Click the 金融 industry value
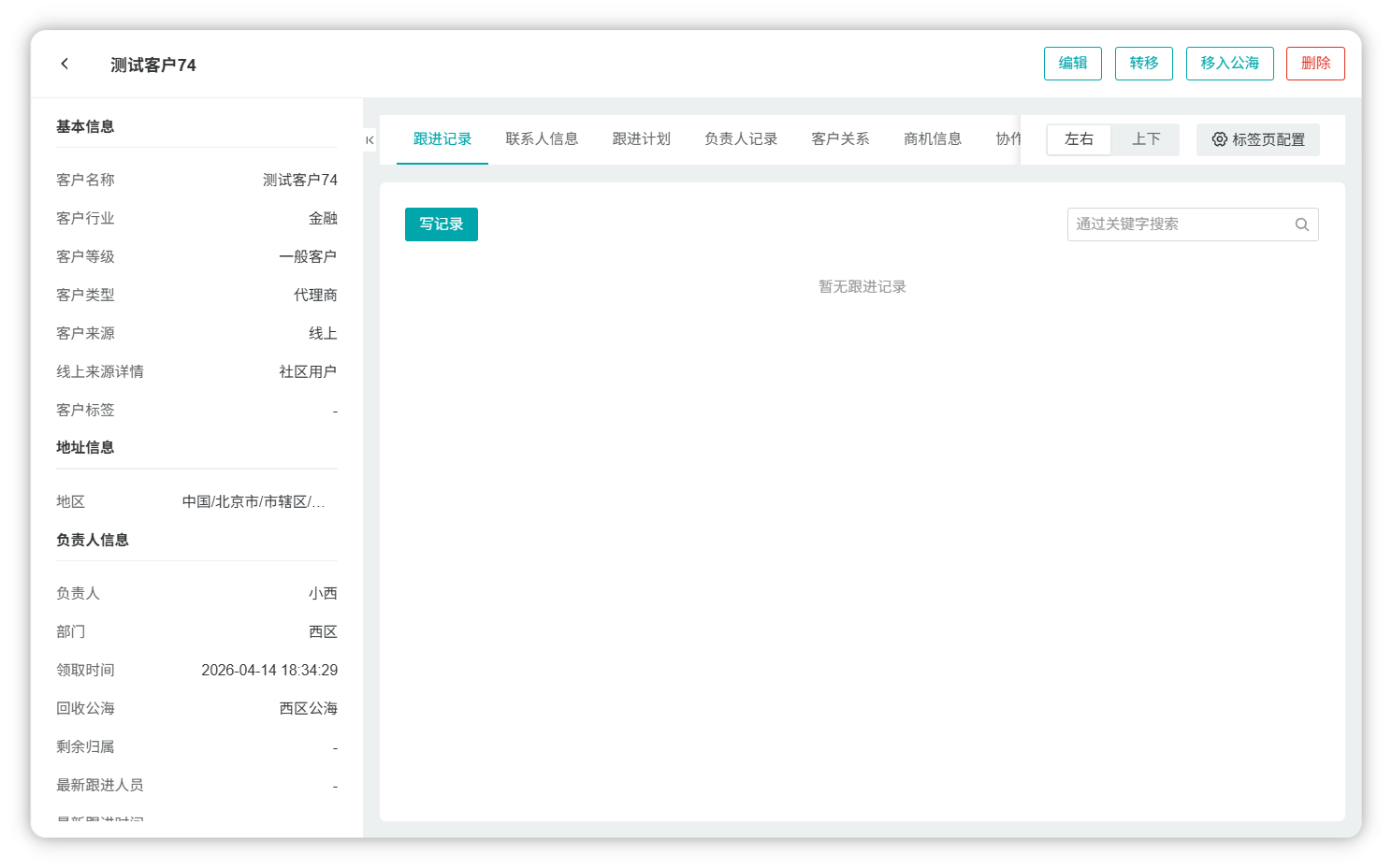The image size is (1392, 868). click(x=324, y=218)
